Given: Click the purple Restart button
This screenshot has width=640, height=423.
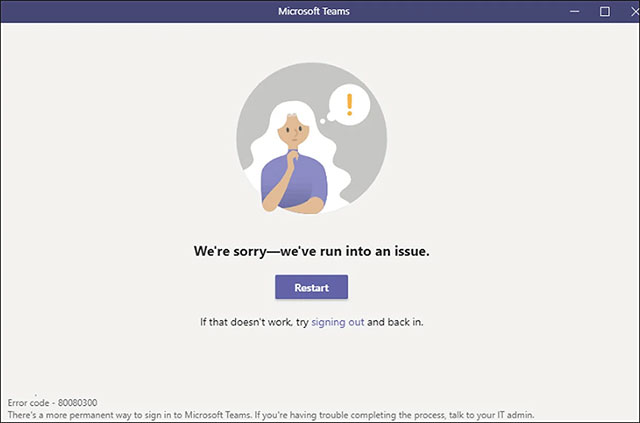Looking at the screenshot, I should tap(311, 287).
